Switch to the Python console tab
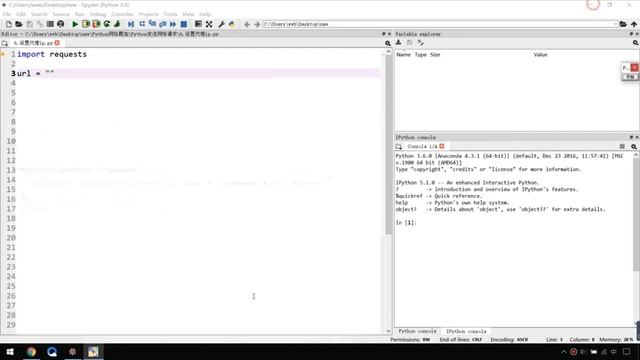640x360 pixels. (417, 331)
